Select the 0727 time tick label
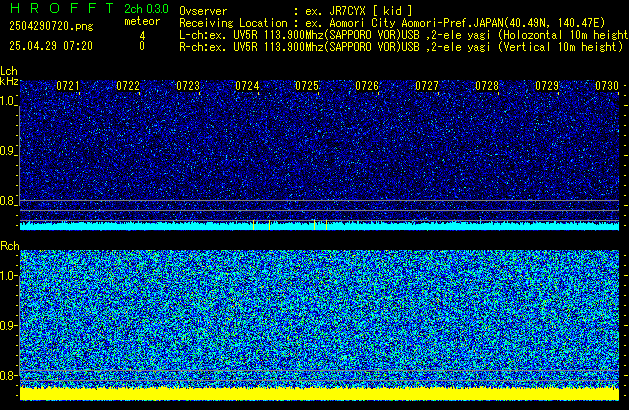Screen dimensions: 629x410 427,86
